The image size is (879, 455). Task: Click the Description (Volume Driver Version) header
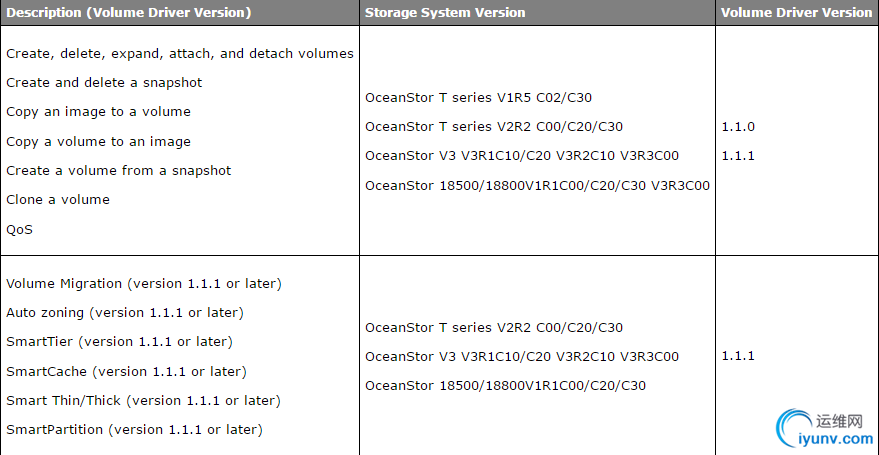coord(129,13)
